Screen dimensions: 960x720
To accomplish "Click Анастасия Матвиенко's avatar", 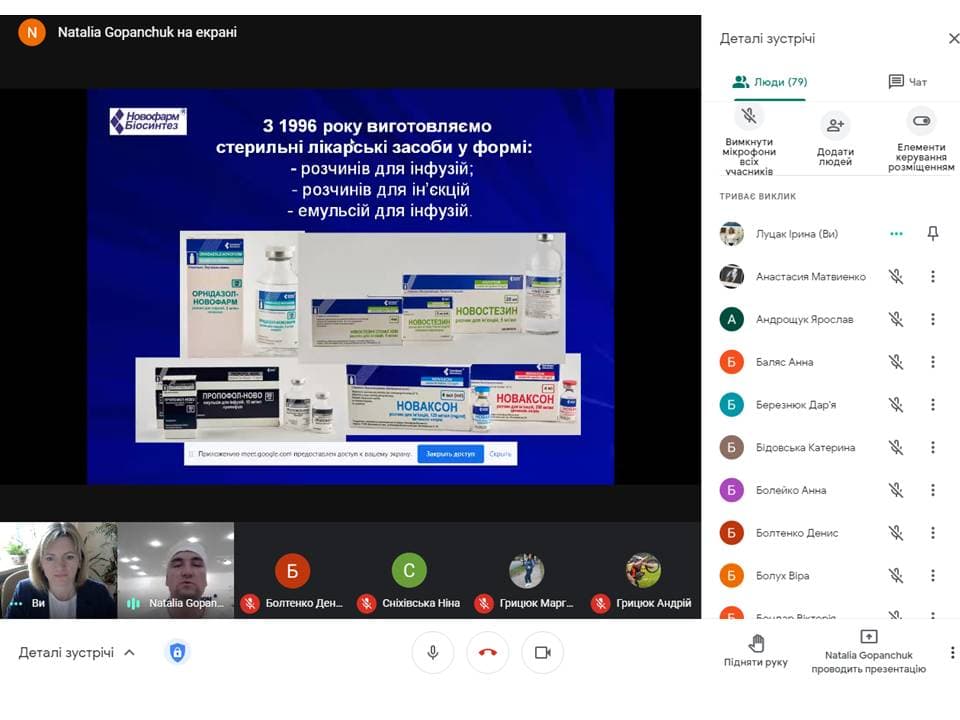I will (731, 277).
